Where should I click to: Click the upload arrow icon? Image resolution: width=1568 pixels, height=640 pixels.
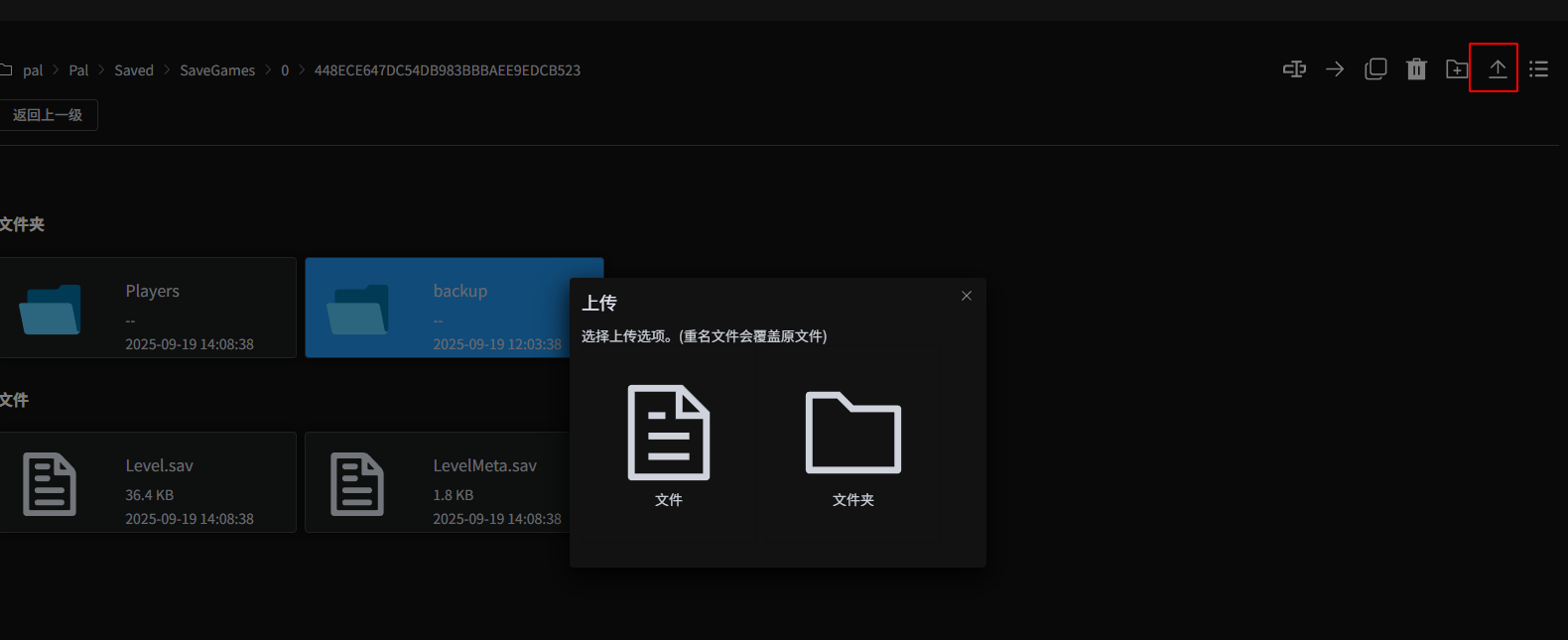tap(1498, 68)
